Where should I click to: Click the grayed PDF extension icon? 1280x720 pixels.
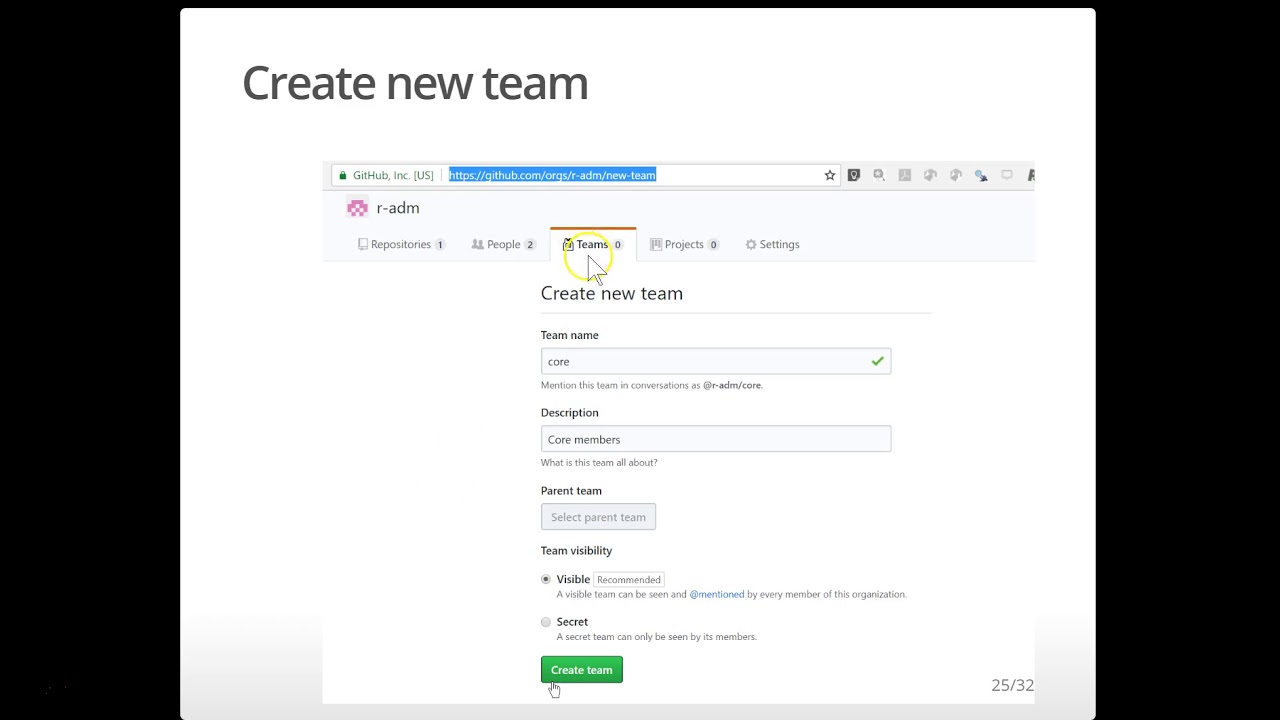click(x=905, y=175)
